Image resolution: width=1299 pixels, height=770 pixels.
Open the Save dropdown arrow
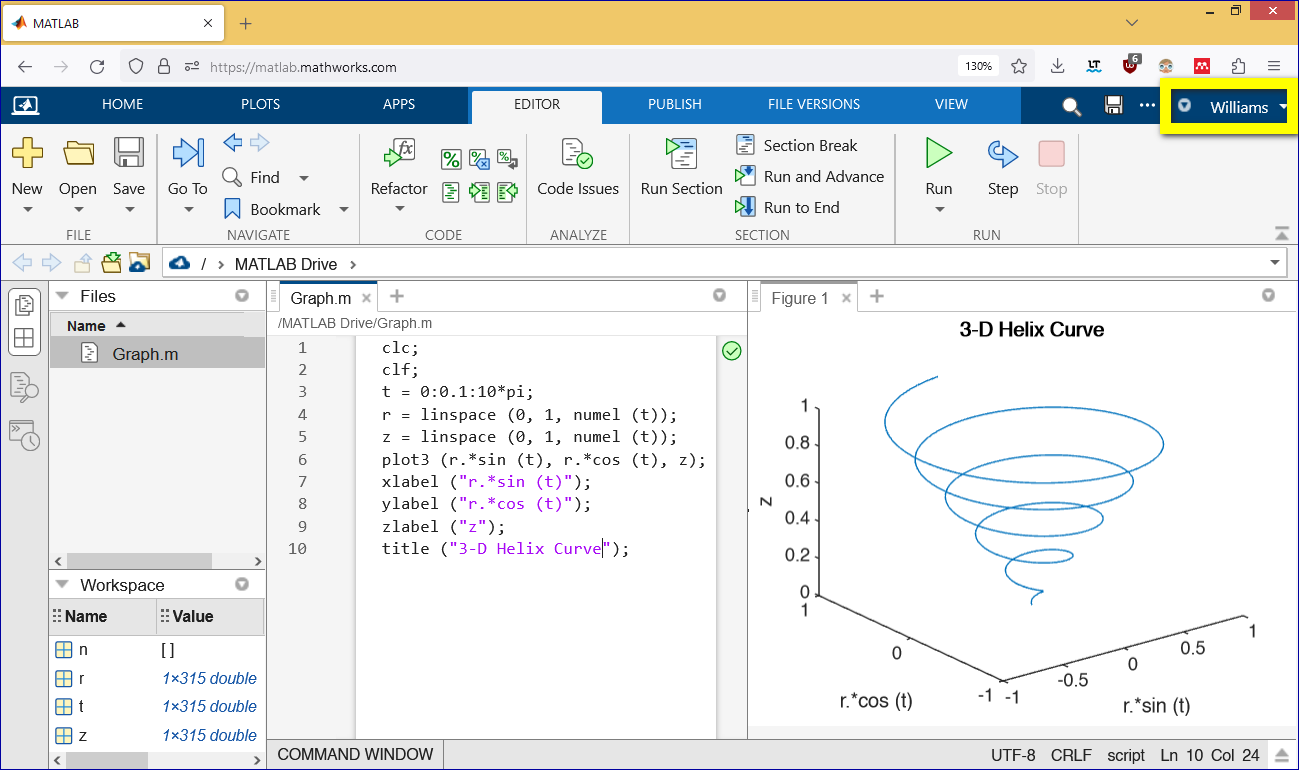tap(129, 210)
